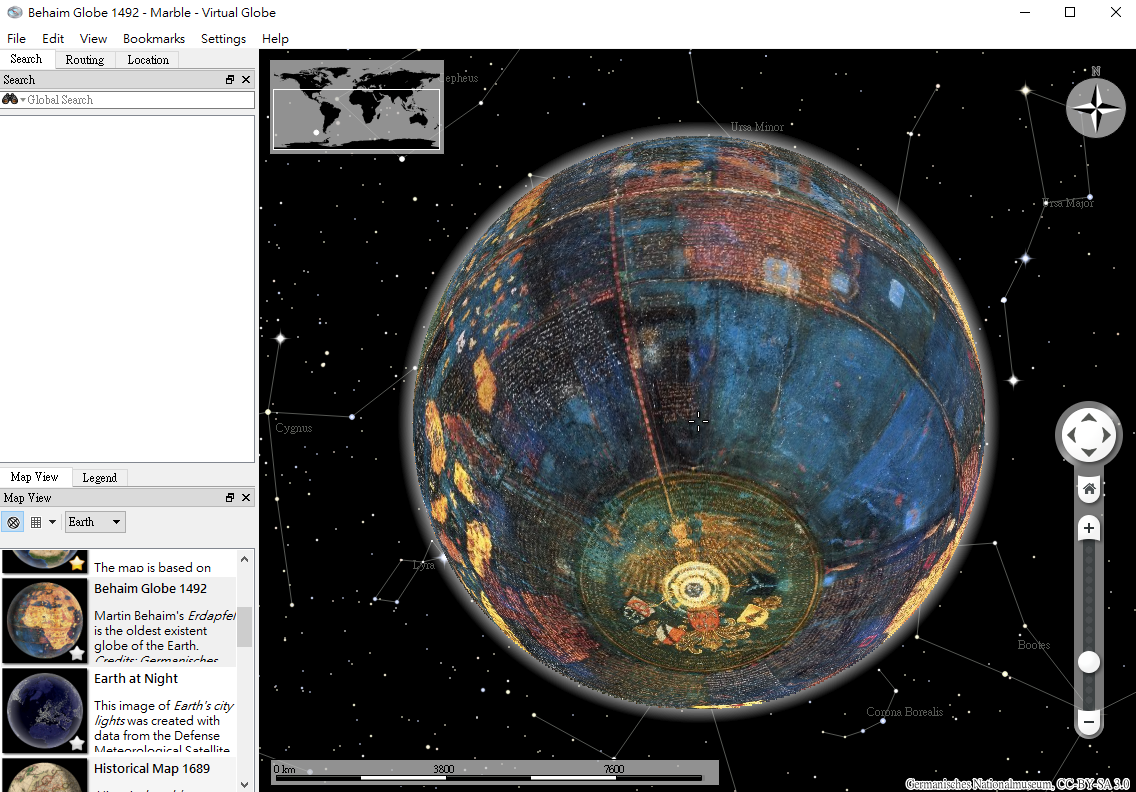Expand the list view options arrow
This screenshot has height=792, width=1136.
point(52,522)
